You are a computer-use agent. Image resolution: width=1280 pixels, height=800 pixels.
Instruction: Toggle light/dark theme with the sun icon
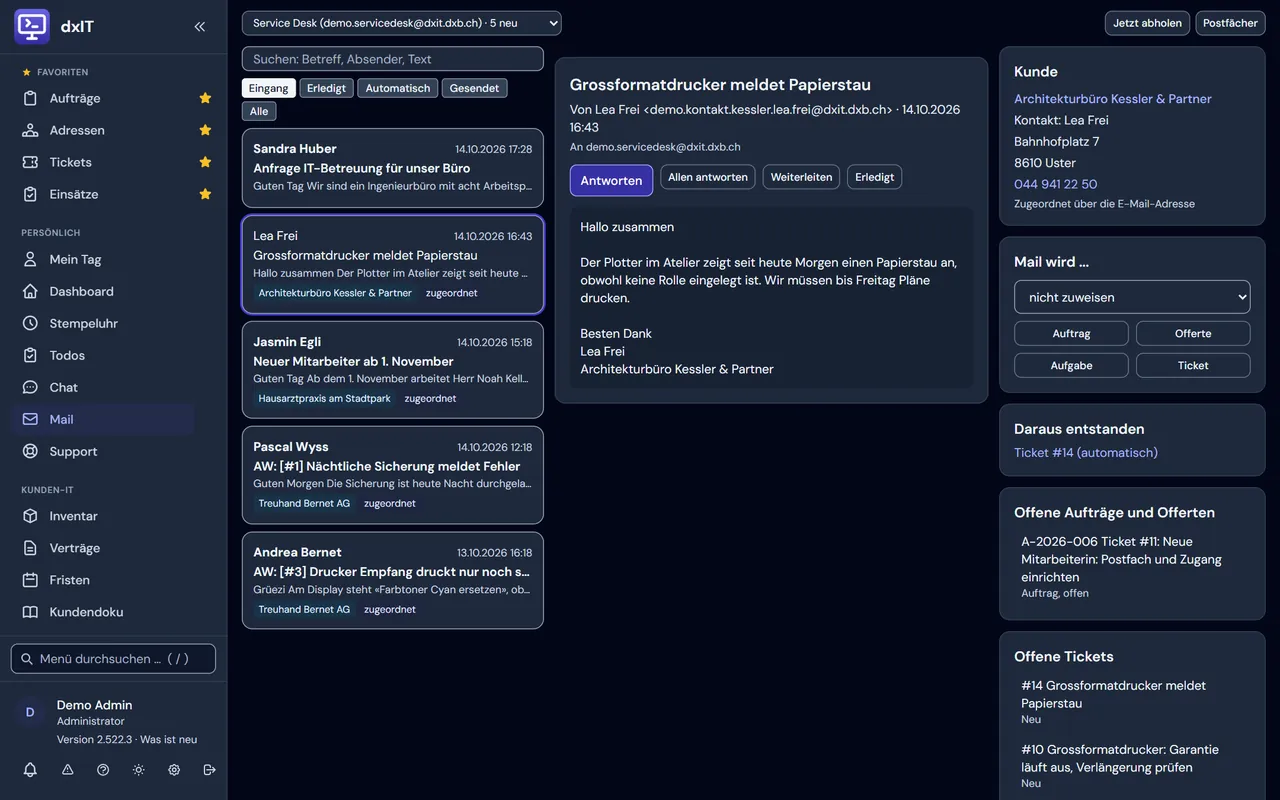click(x=138, y=770)
